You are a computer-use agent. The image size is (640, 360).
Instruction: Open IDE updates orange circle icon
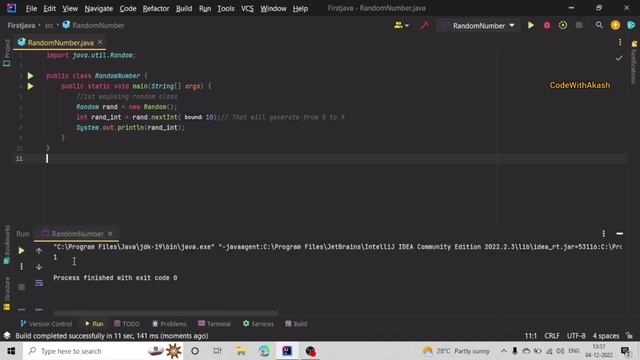(615, 25)
